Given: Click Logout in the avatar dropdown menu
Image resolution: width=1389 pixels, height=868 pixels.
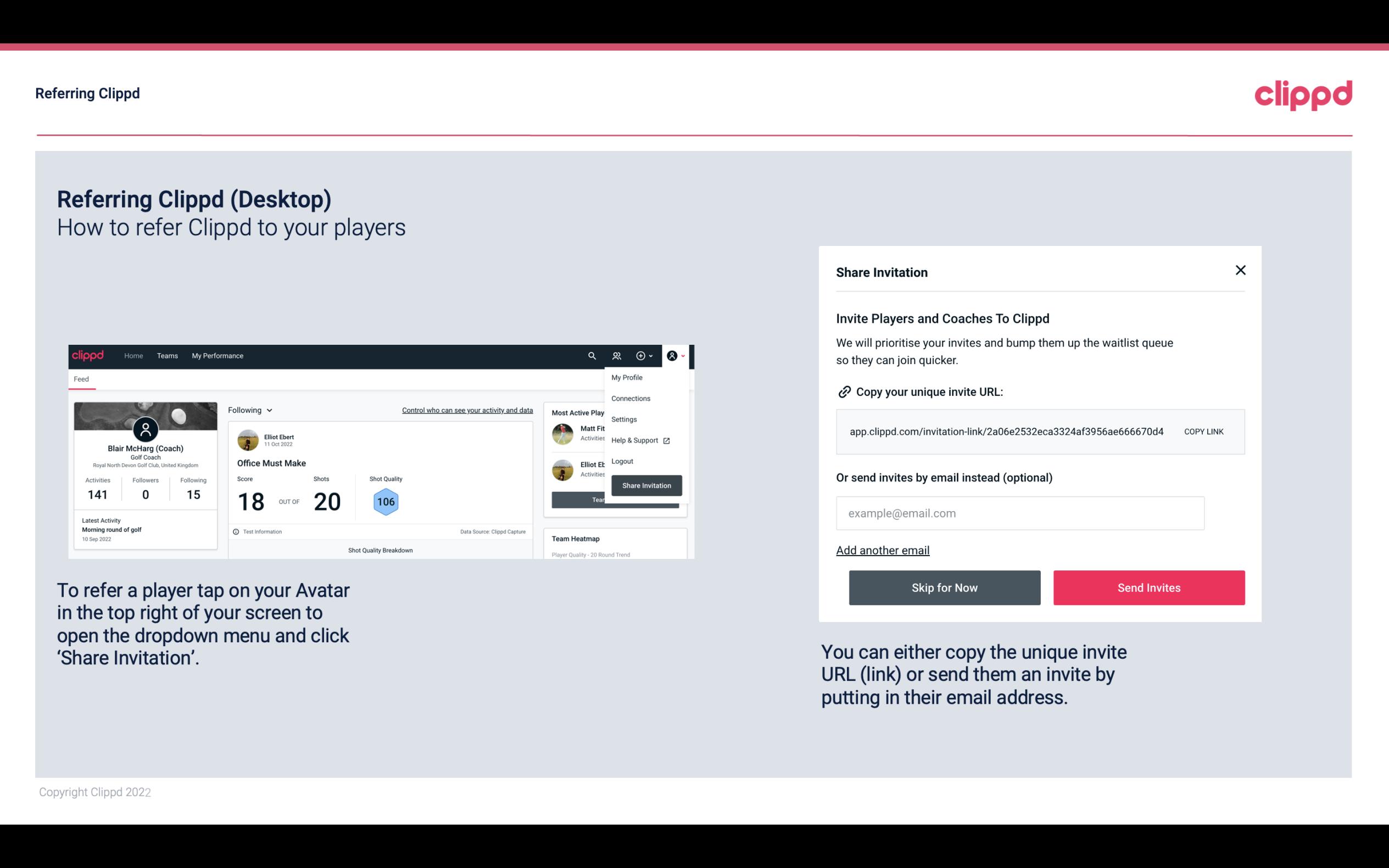Looking at the screenshot, I should click(x=621, y=461).
